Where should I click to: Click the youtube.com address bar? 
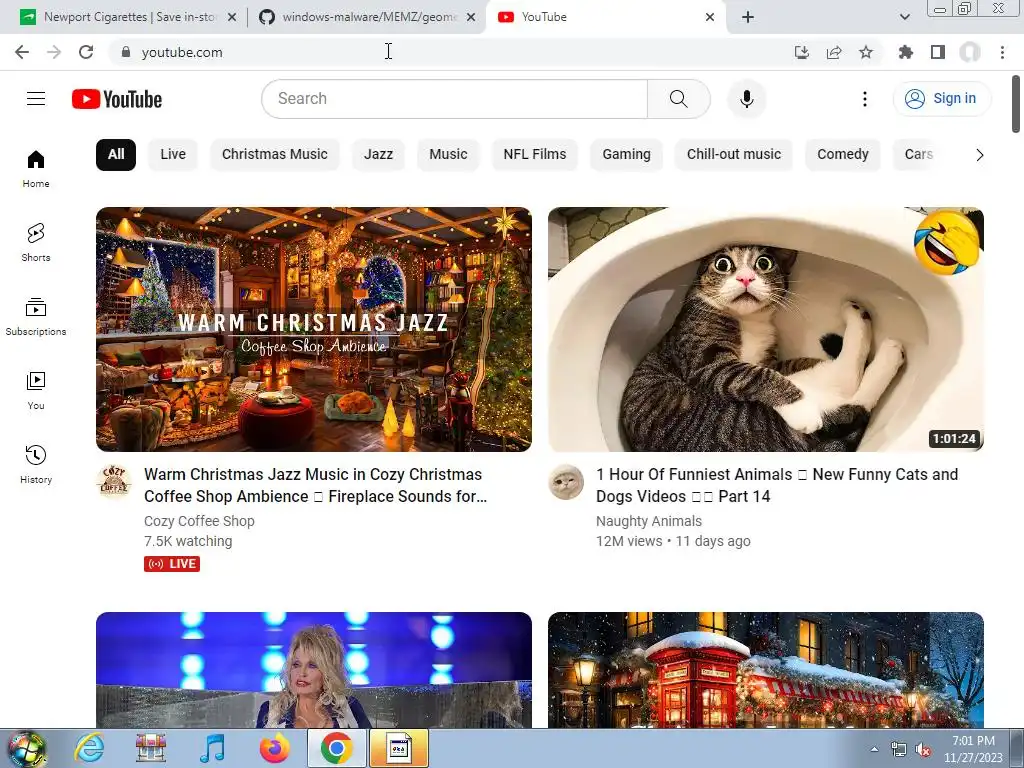point(451,52)
